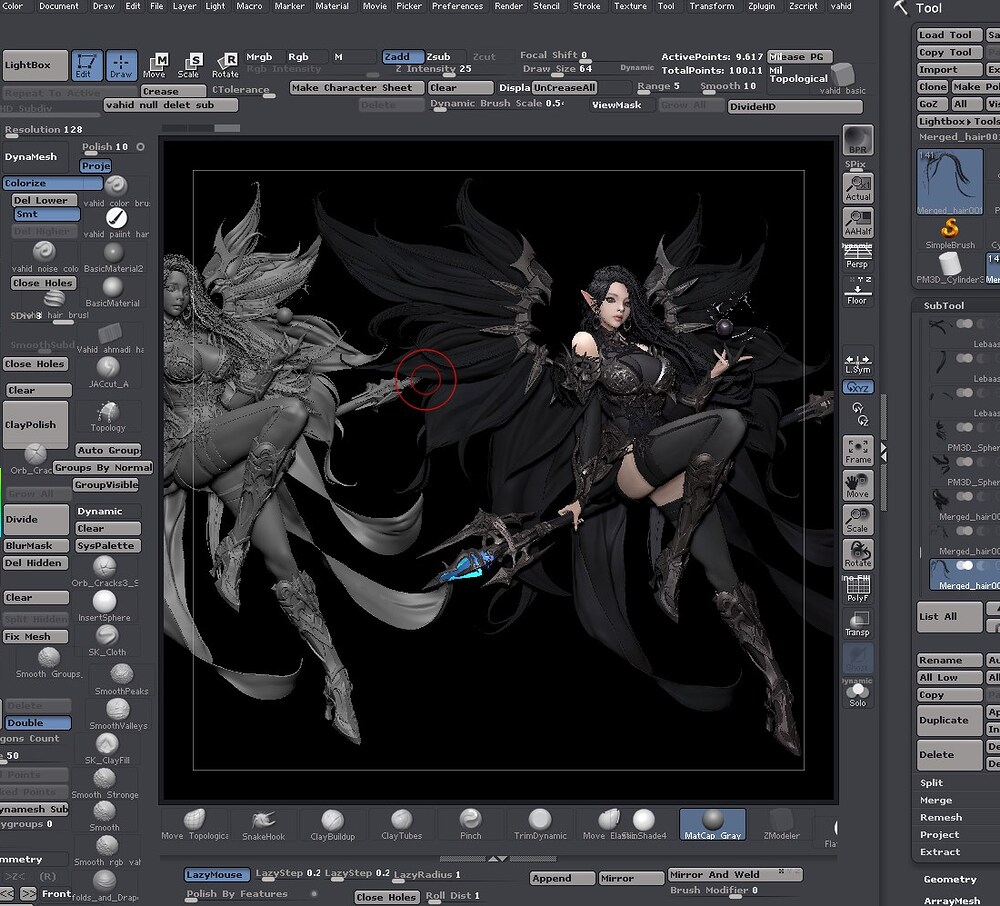Click the Rotate canvas icon on right shelf
This screenshot has width=1000, height=906.
click(x=858, y=554)
